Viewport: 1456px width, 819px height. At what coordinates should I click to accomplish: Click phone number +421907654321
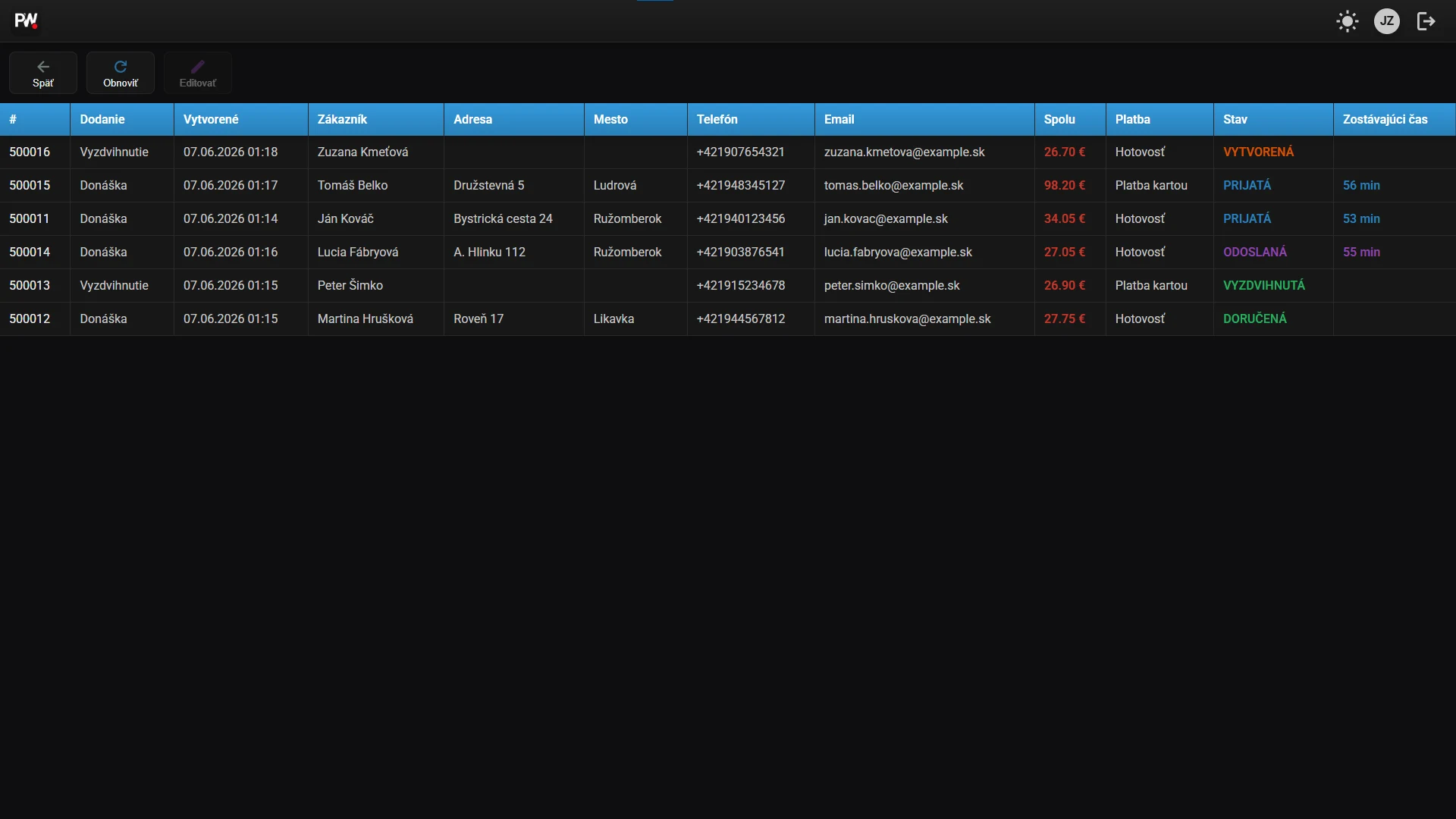[x=740, y=152]
